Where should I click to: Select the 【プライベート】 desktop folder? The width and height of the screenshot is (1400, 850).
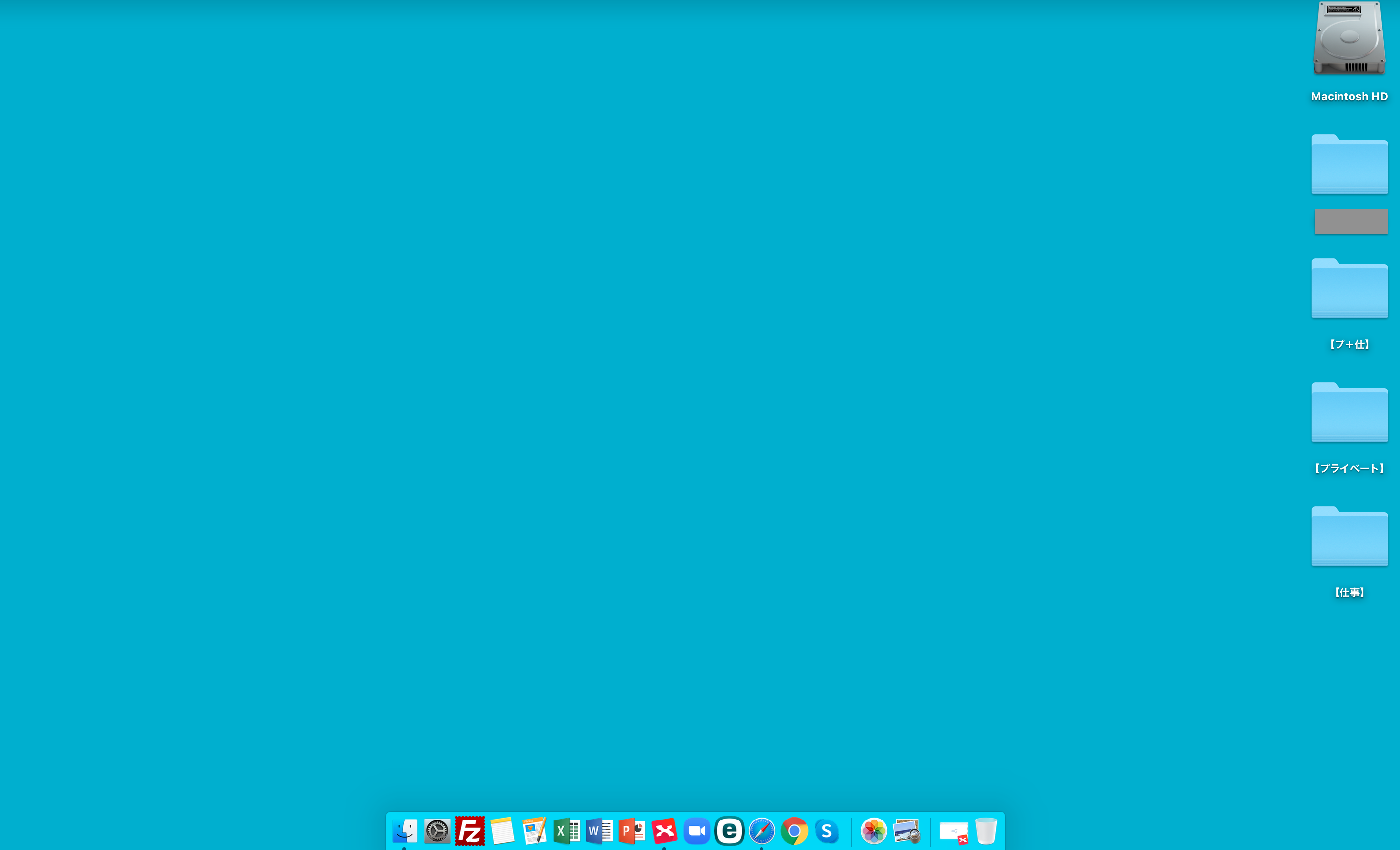pyautogui.click(x=1349, y=413)
